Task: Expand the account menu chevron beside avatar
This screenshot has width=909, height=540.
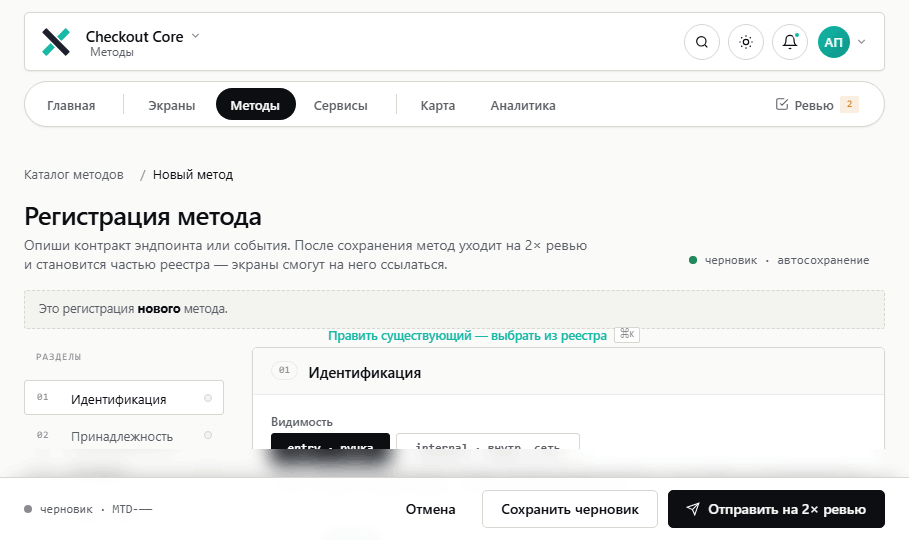Action: point(861,42)
